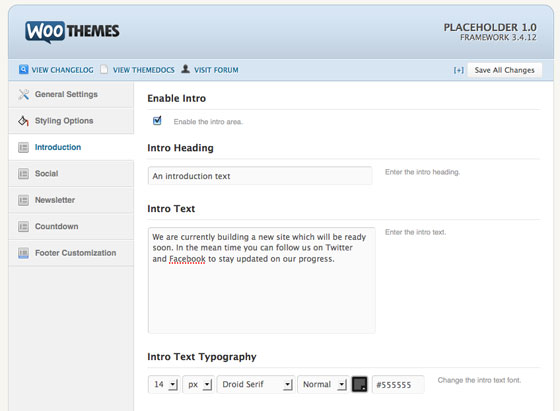Click the Intro Heading text field

pyautogui.click(x=260, y=176)
